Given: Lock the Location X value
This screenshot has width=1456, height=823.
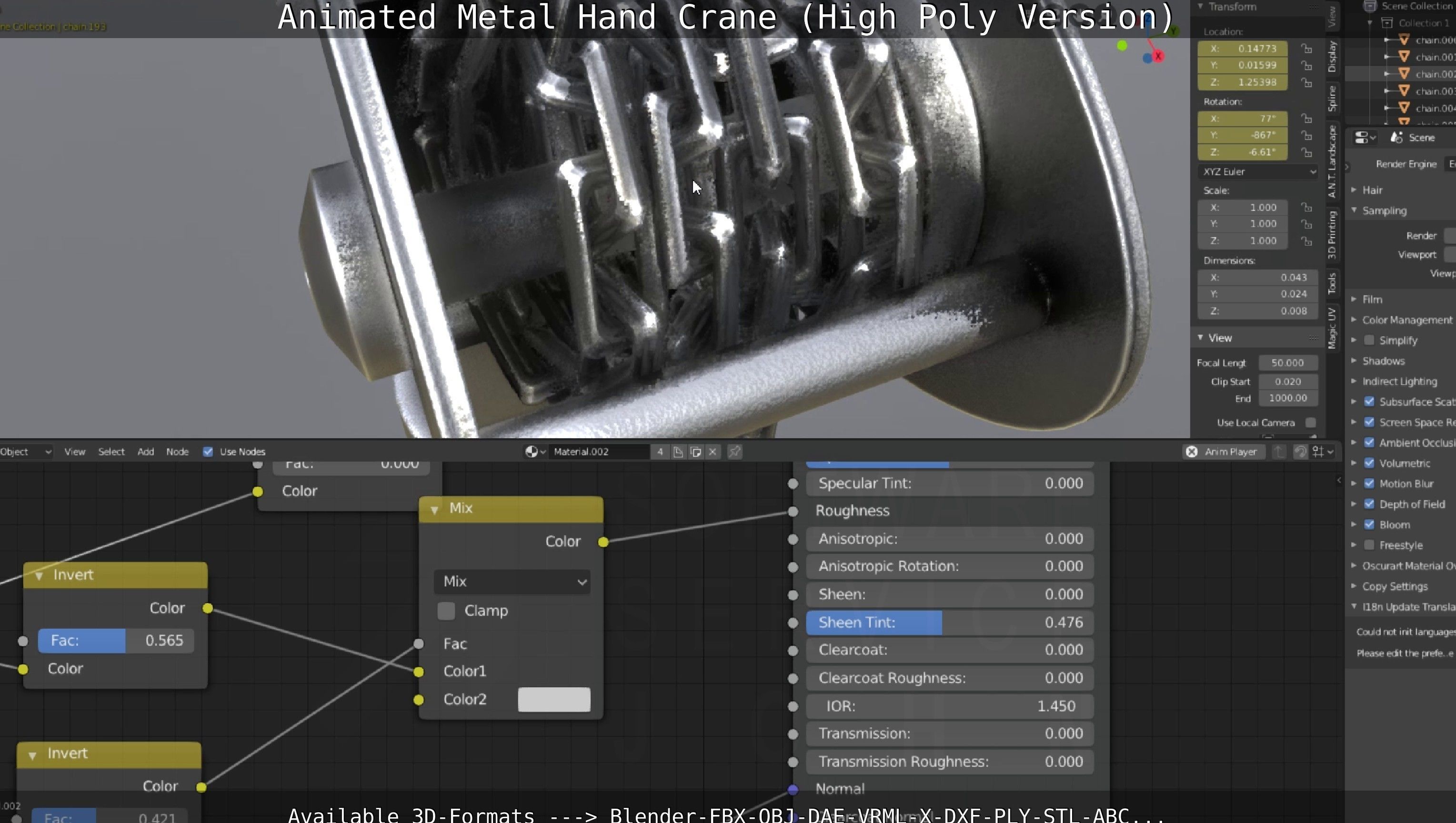Looking at the screenshot, I should tap(1306, 49).
